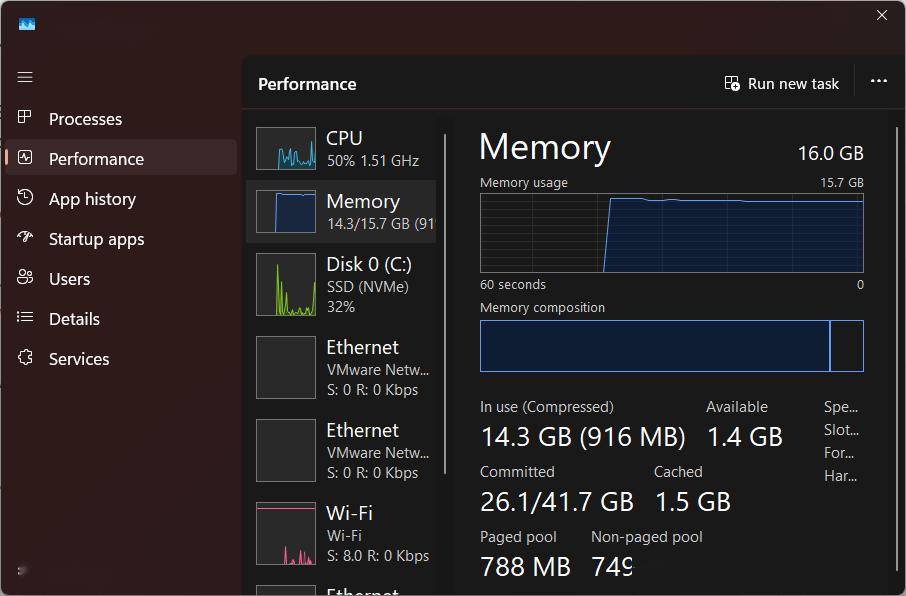Select the Memory resource entry
Screen dimensions: 906x596
pos(341,212)
